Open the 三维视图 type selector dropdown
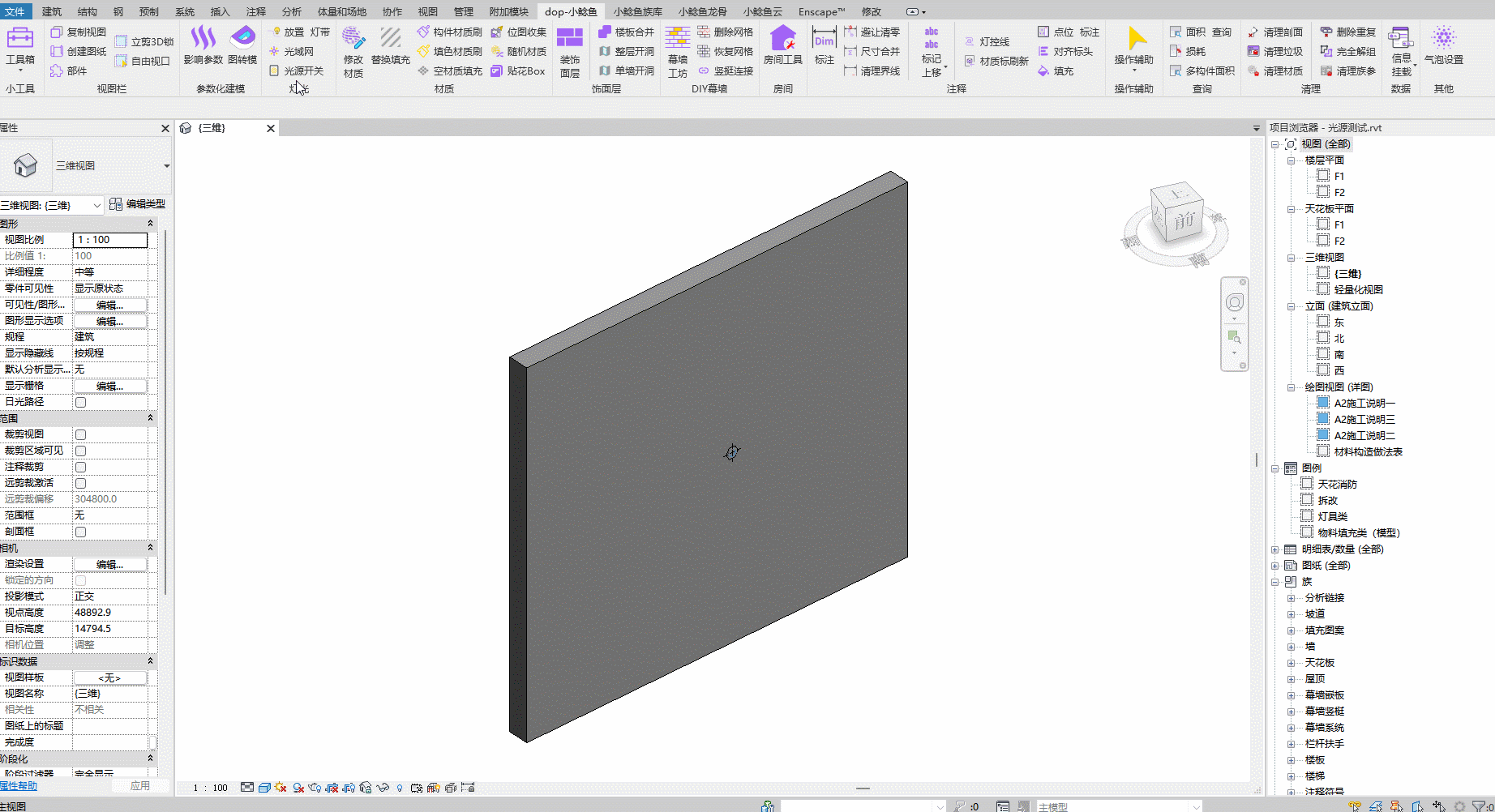The image size is (1495, 812). tap(167, 165)
